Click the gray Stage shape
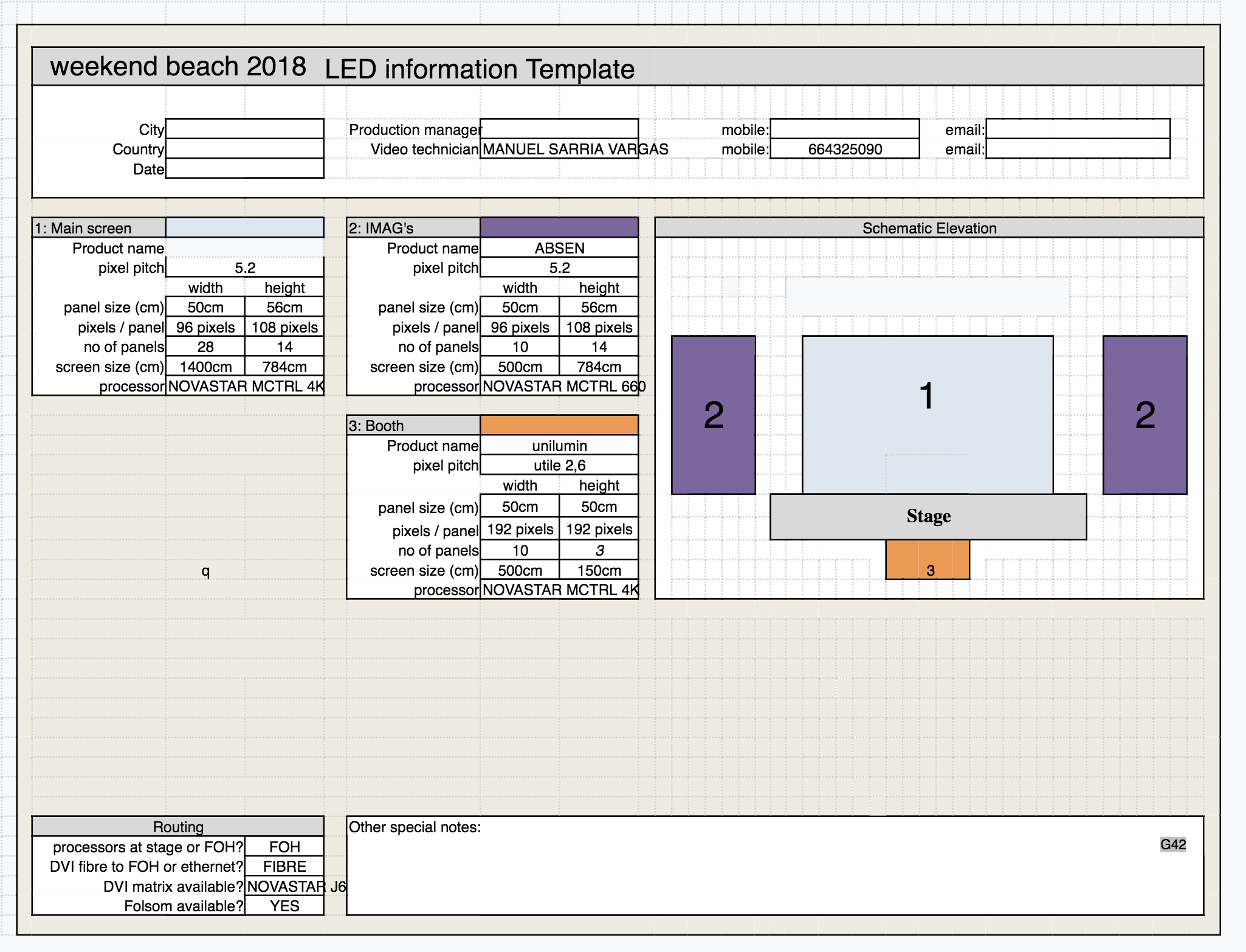Image resolution: width=1246 pixels, height=952 pixels. (928, 516)
